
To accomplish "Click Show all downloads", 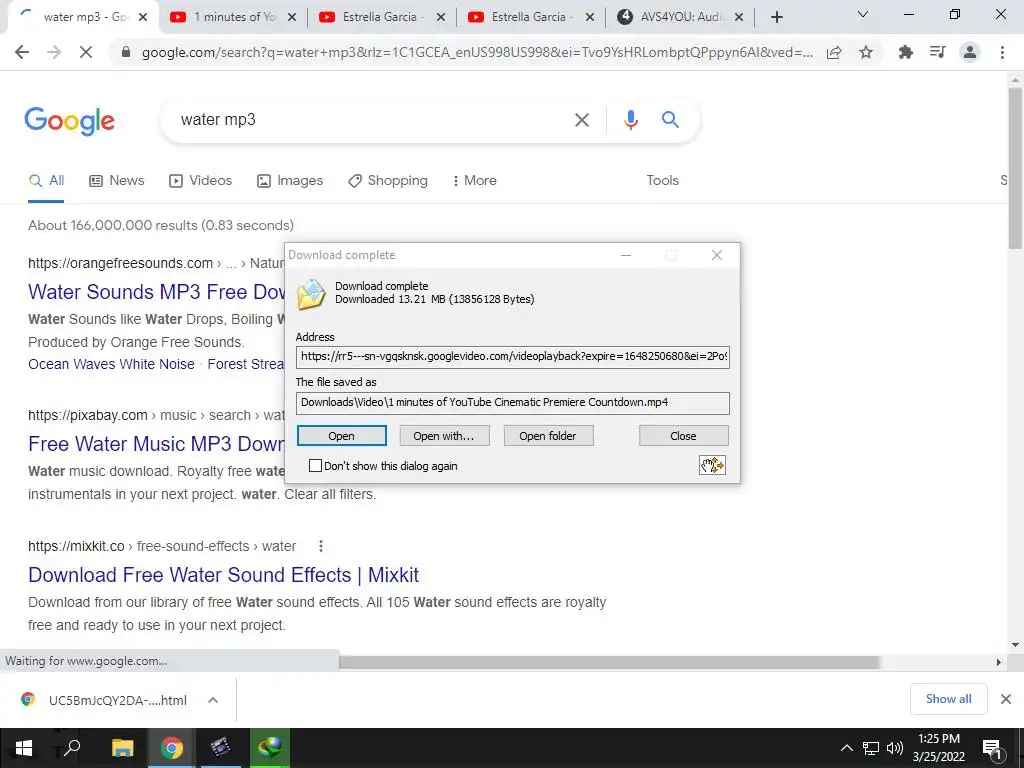I will [x=948, y=699].
